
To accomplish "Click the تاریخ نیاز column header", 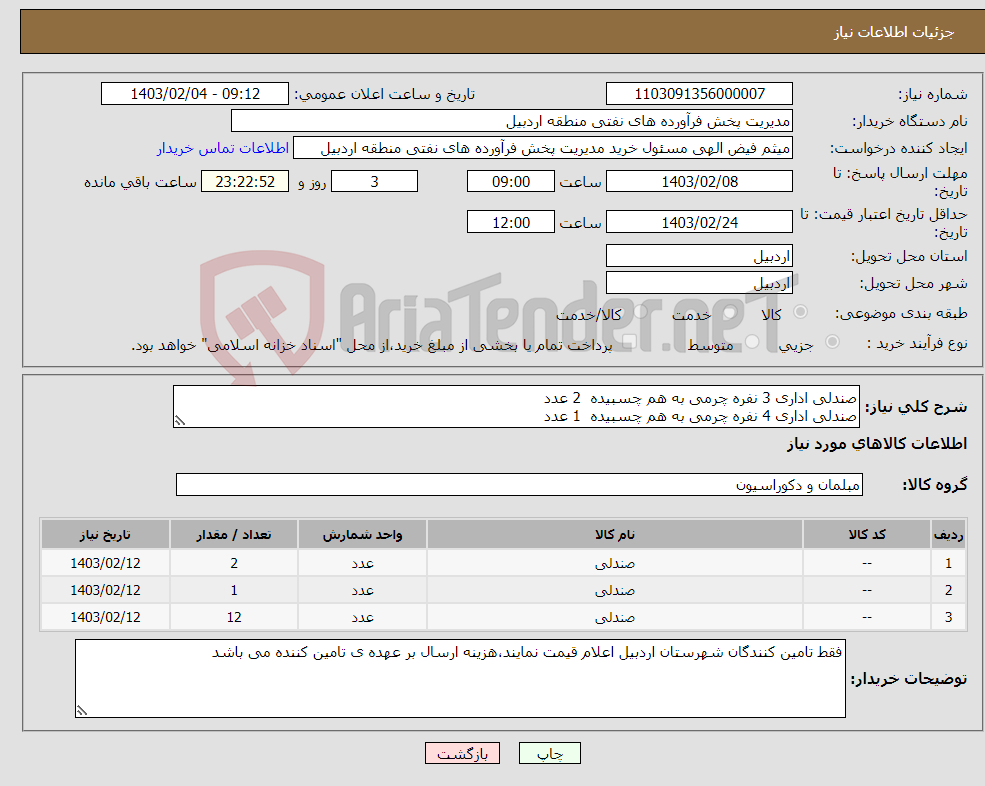I will click(105, 534).
